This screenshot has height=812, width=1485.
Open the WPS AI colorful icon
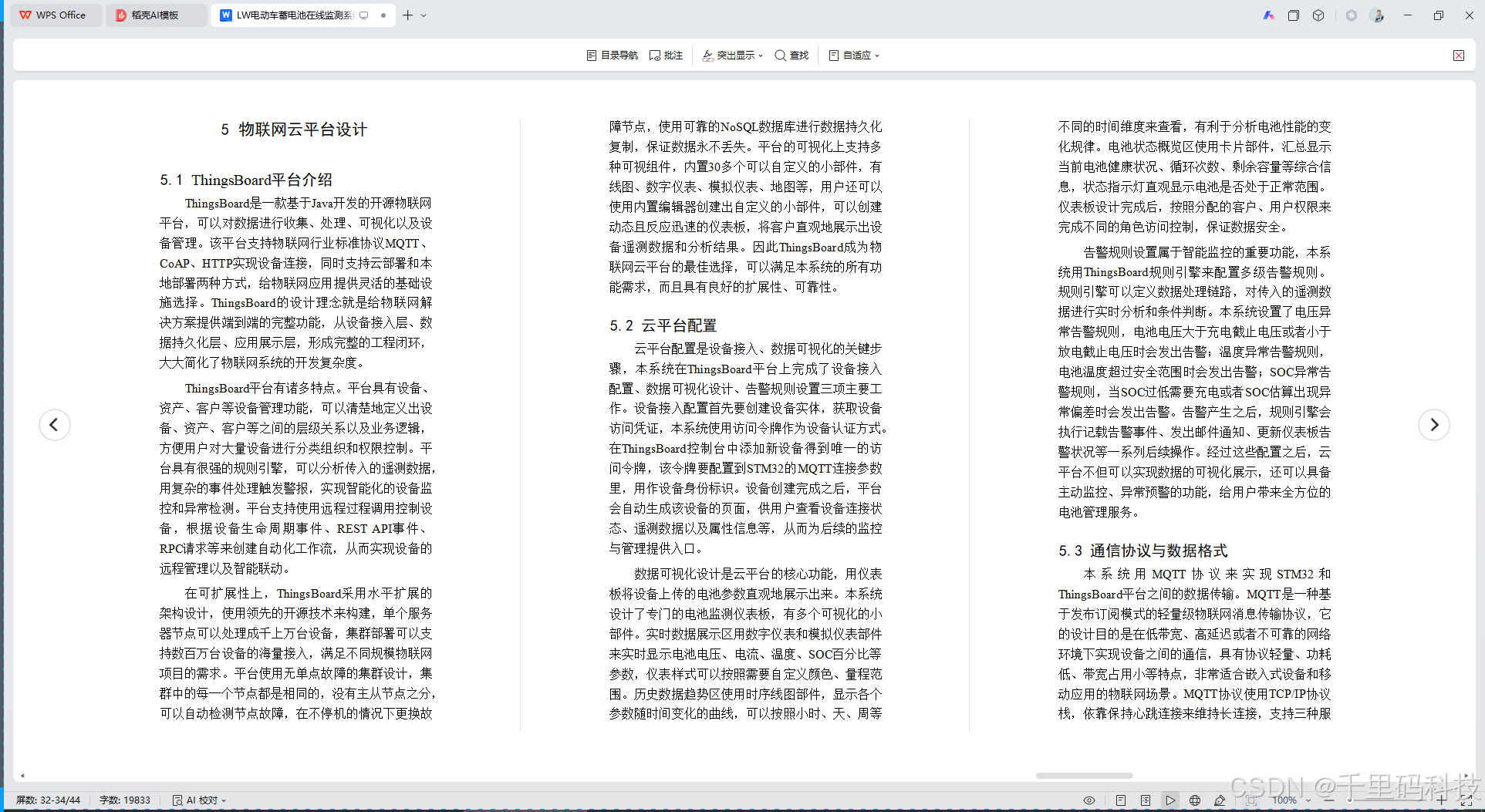[x=1268, y=15]
